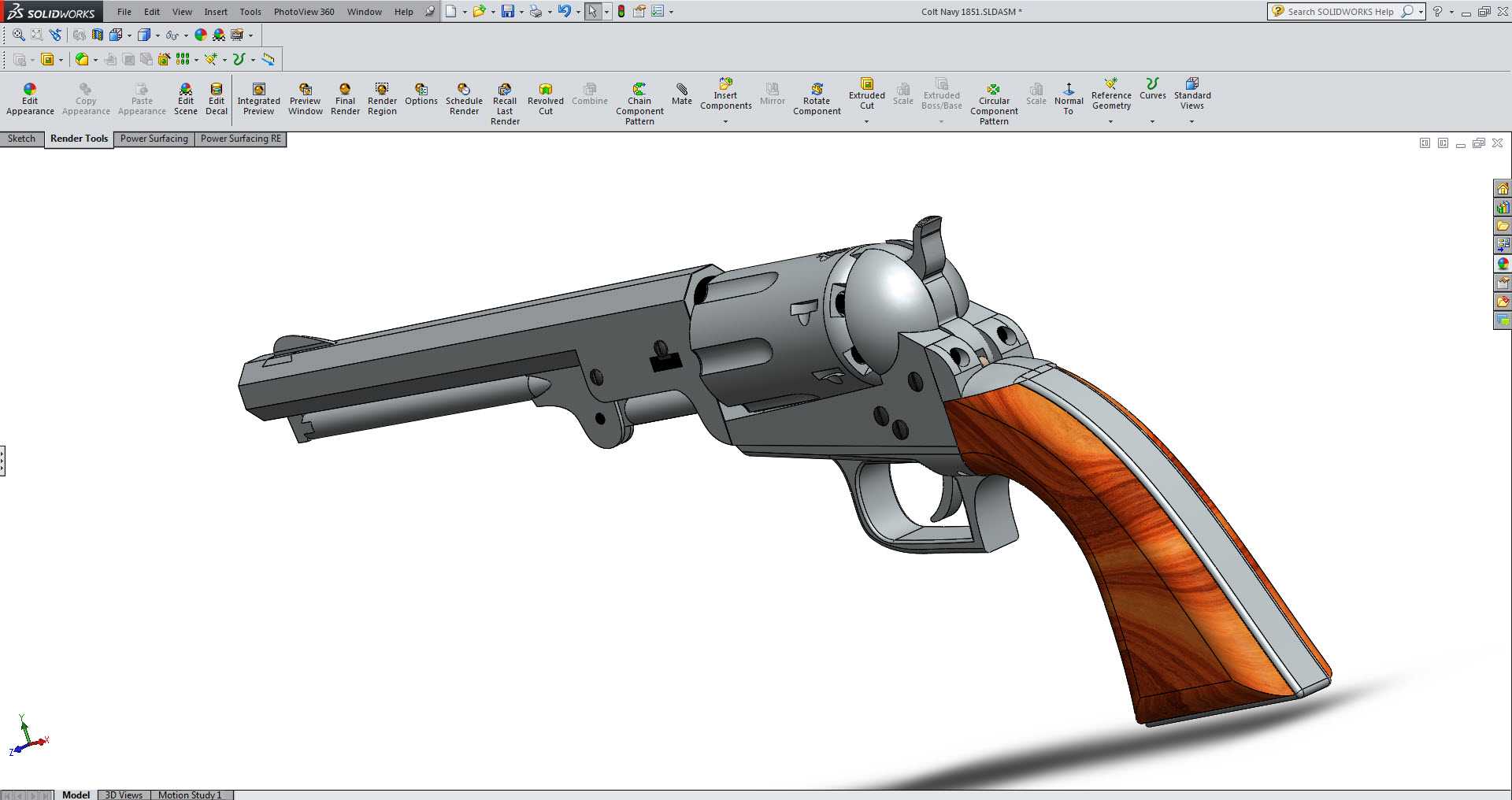Expand Reference Geometry dropdown arrow
The width and height of the screenshot is (1512, 800).
1110,121
